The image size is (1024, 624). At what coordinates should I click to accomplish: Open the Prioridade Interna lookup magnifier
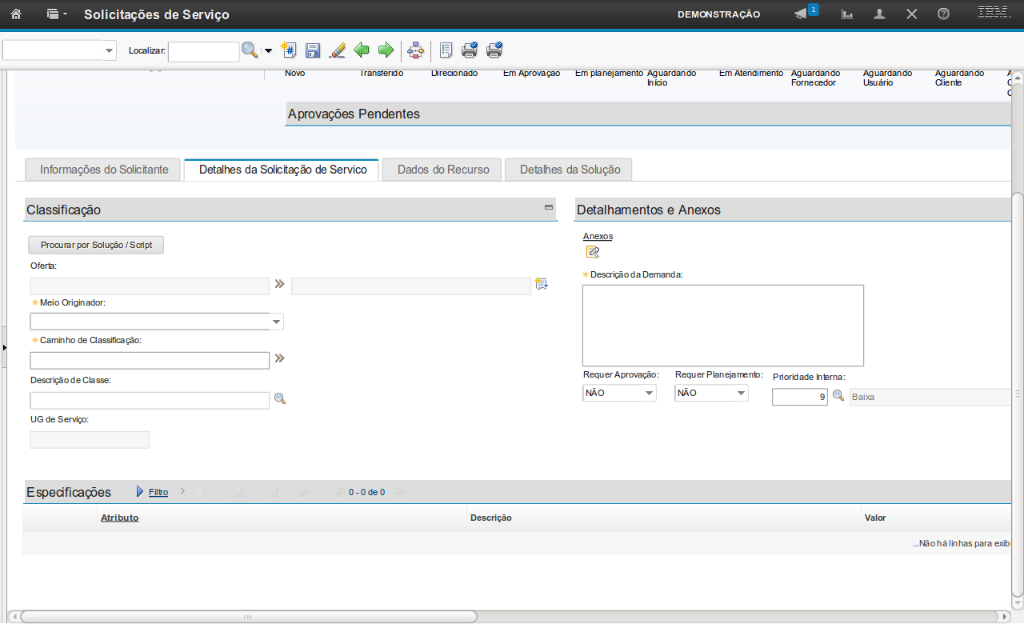[x=838, y=396]
